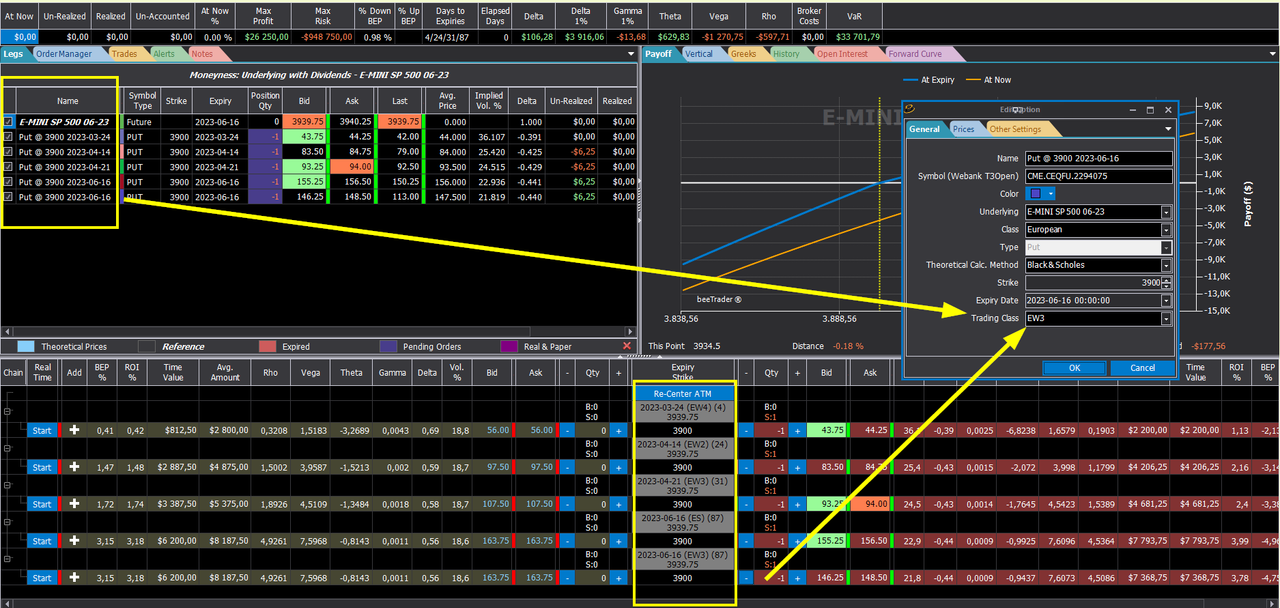Open the Edit Option tabs overflow arrow

(x=1167, y=129)
